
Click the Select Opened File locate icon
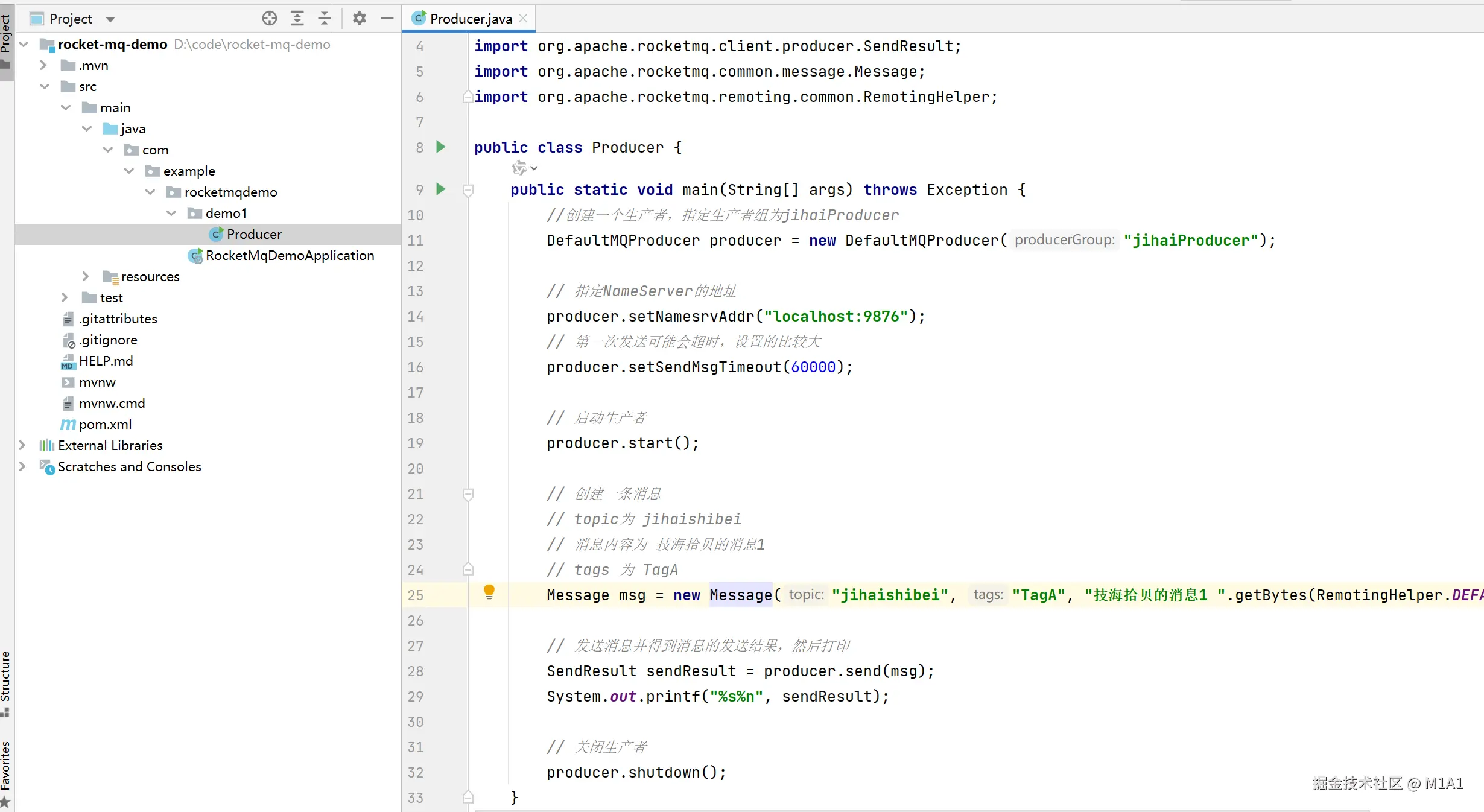click(x=270, y=19)
